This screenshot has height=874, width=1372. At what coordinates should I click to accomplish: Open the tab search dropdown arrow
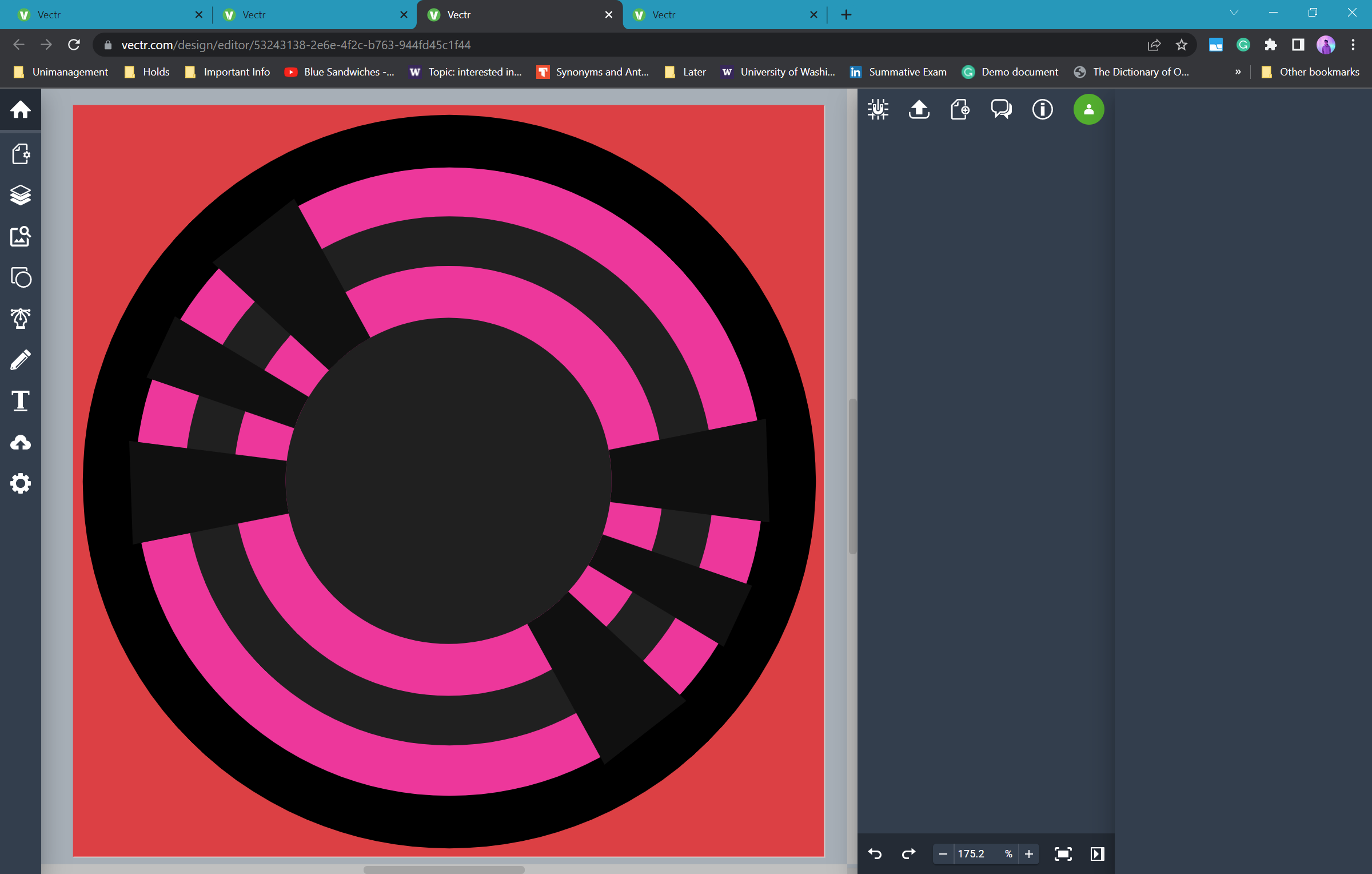tap(1234, 13)
